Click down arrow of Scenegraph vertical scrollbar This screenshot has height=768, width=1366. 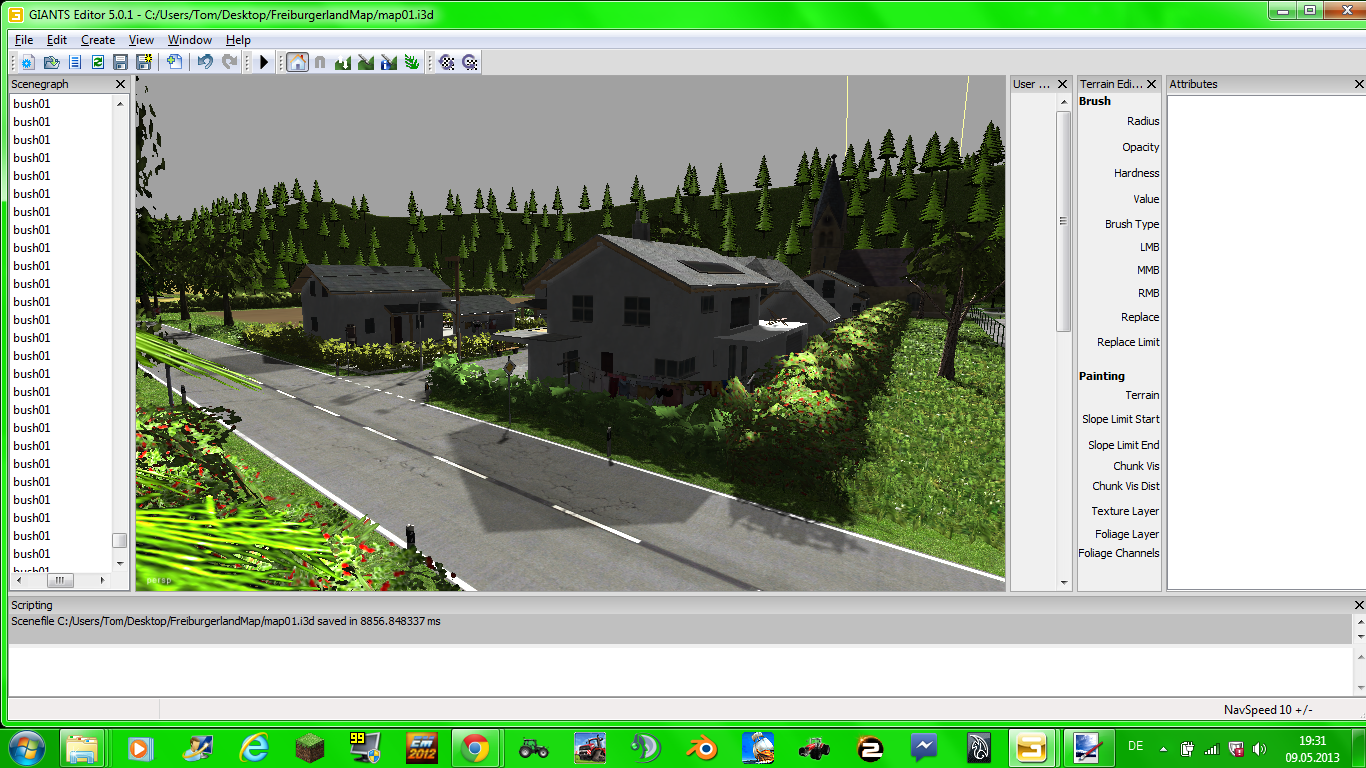120,563
